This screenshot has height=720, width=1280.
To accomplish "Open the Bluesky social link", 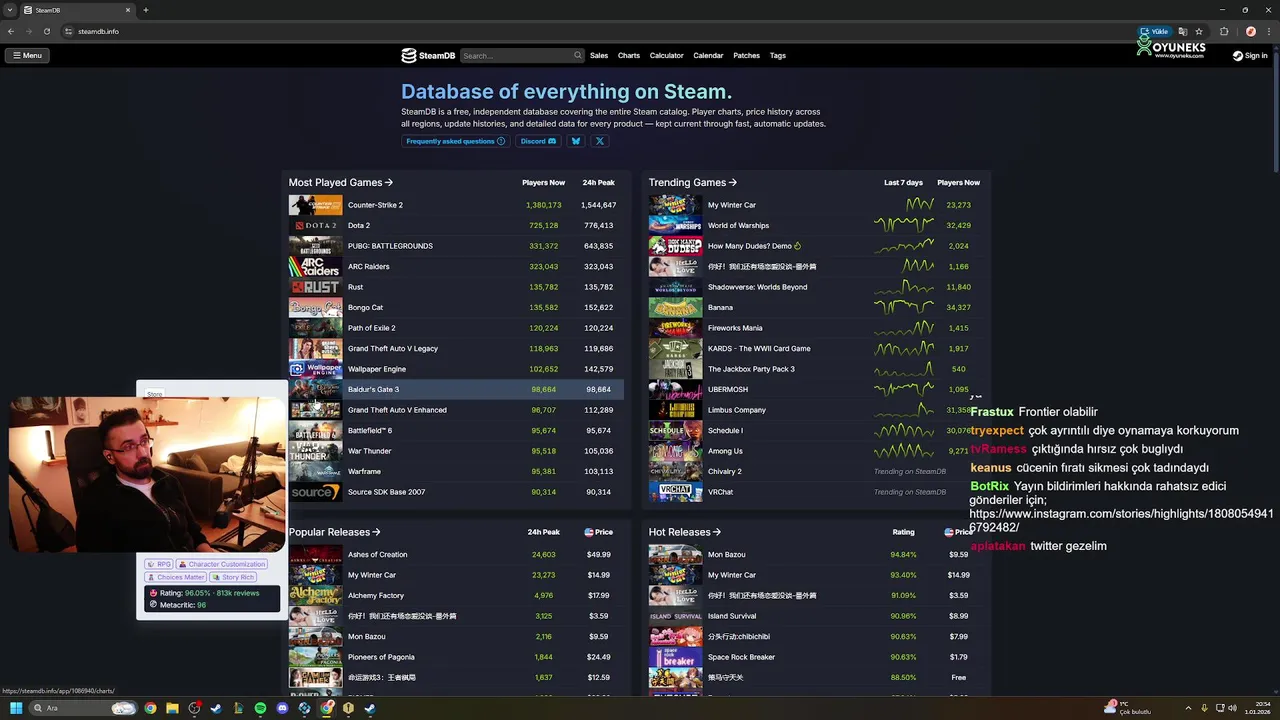I will pos(575,141).
